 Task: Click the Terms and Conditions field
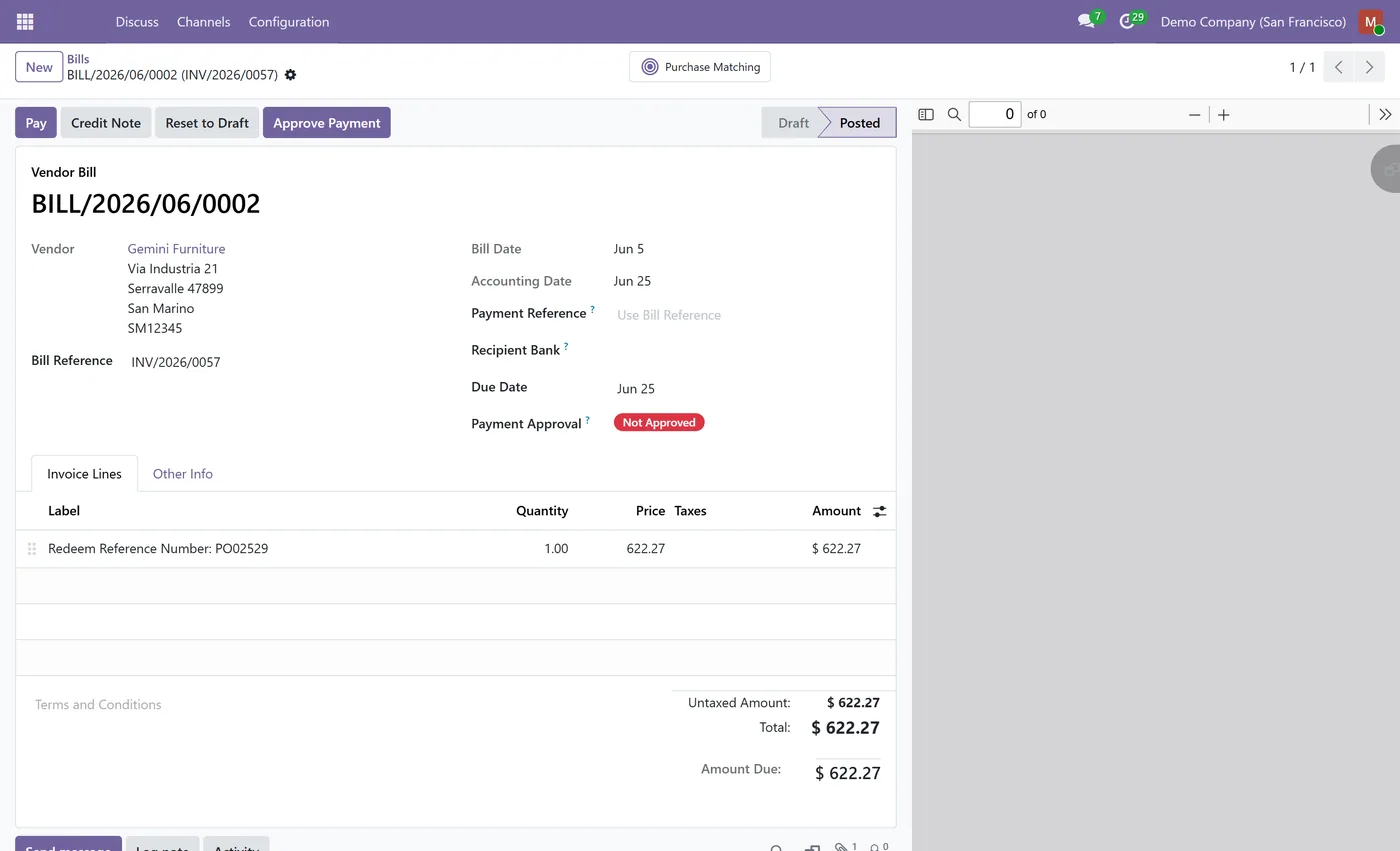(x=345, y=705)
